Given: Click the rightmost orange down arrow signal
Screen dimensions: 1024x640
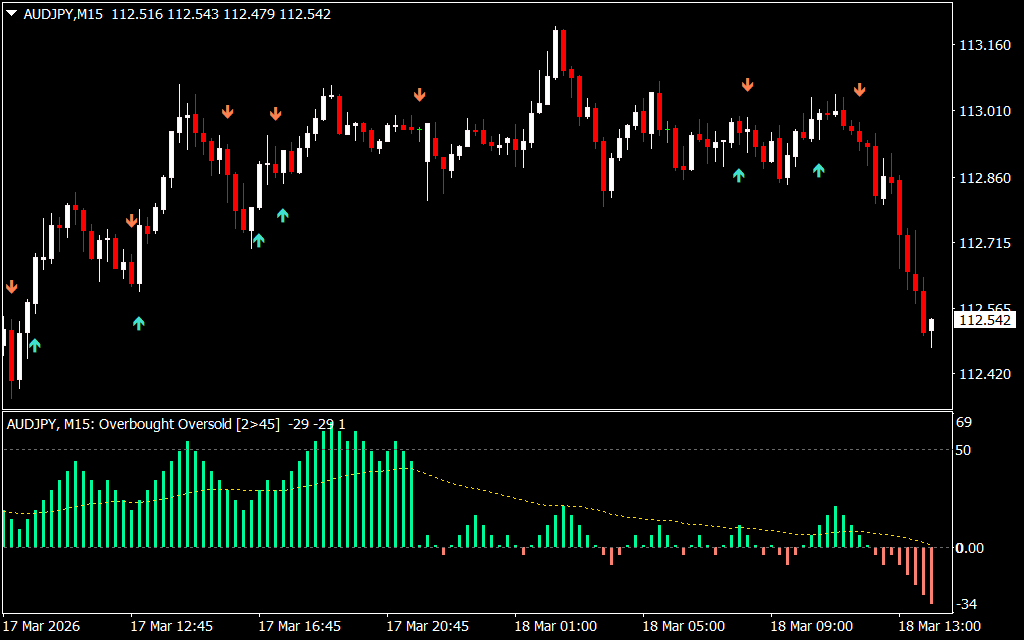Looking at the screenshot, I should click(x=859, y=91).
